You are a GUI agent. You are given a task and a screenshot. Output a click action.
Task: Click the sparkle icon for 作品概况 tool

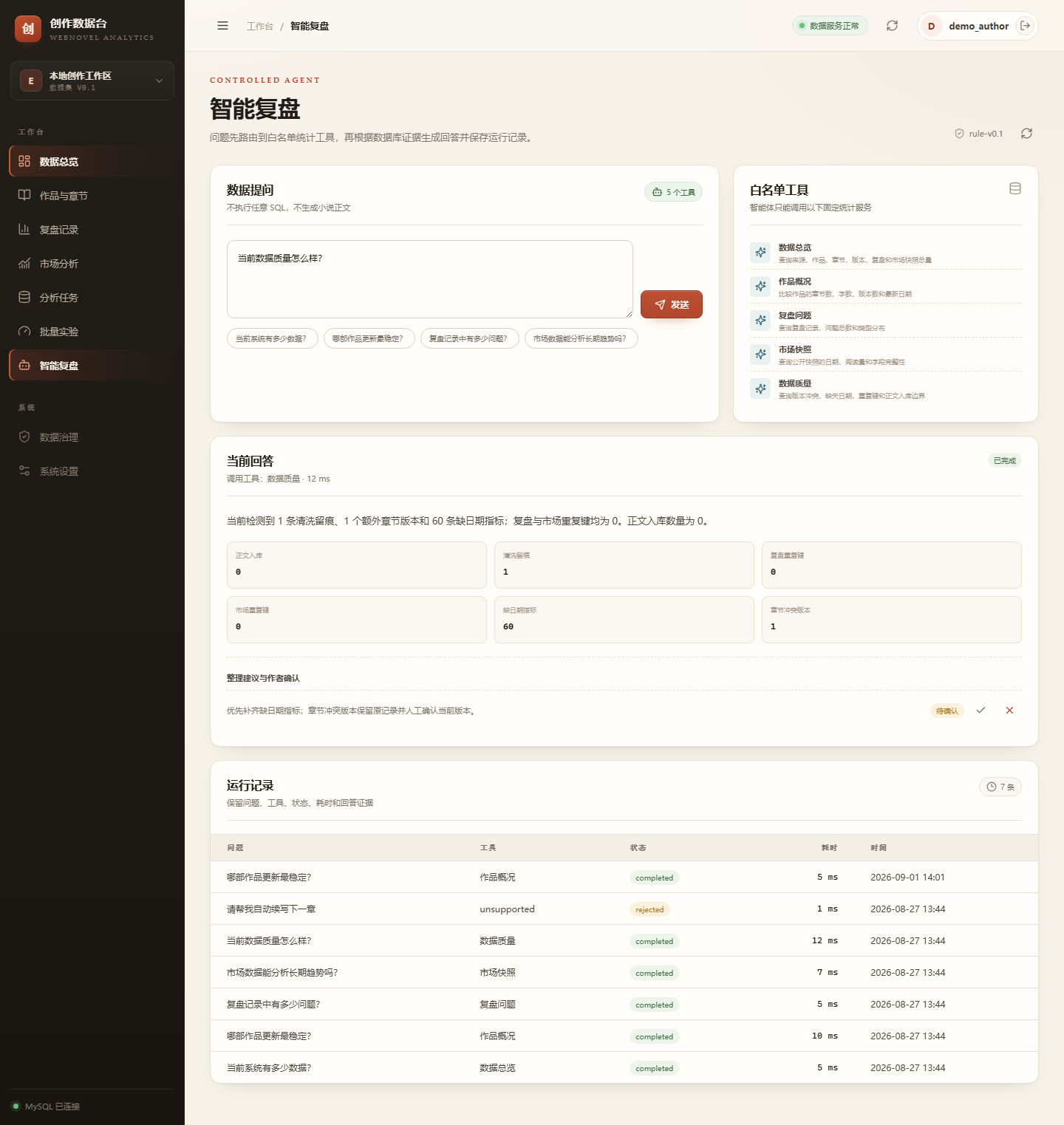click(760, 287)
